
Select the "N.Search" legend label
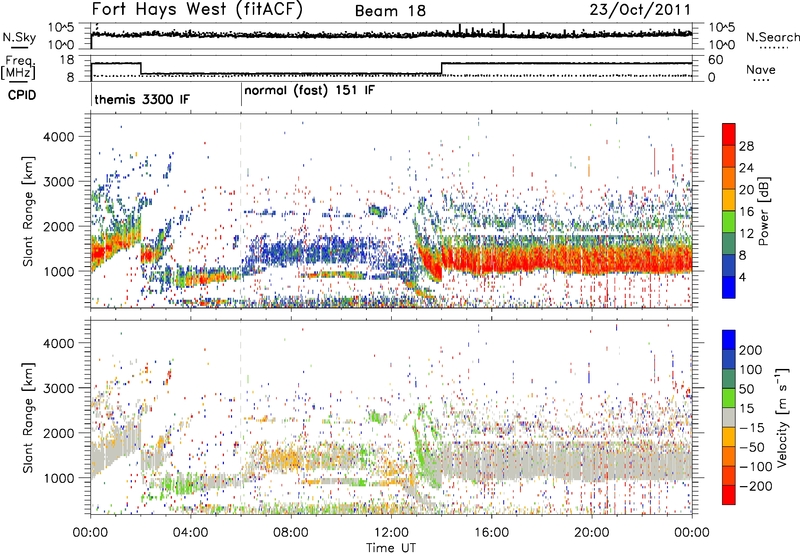click(x=772, y=37)
